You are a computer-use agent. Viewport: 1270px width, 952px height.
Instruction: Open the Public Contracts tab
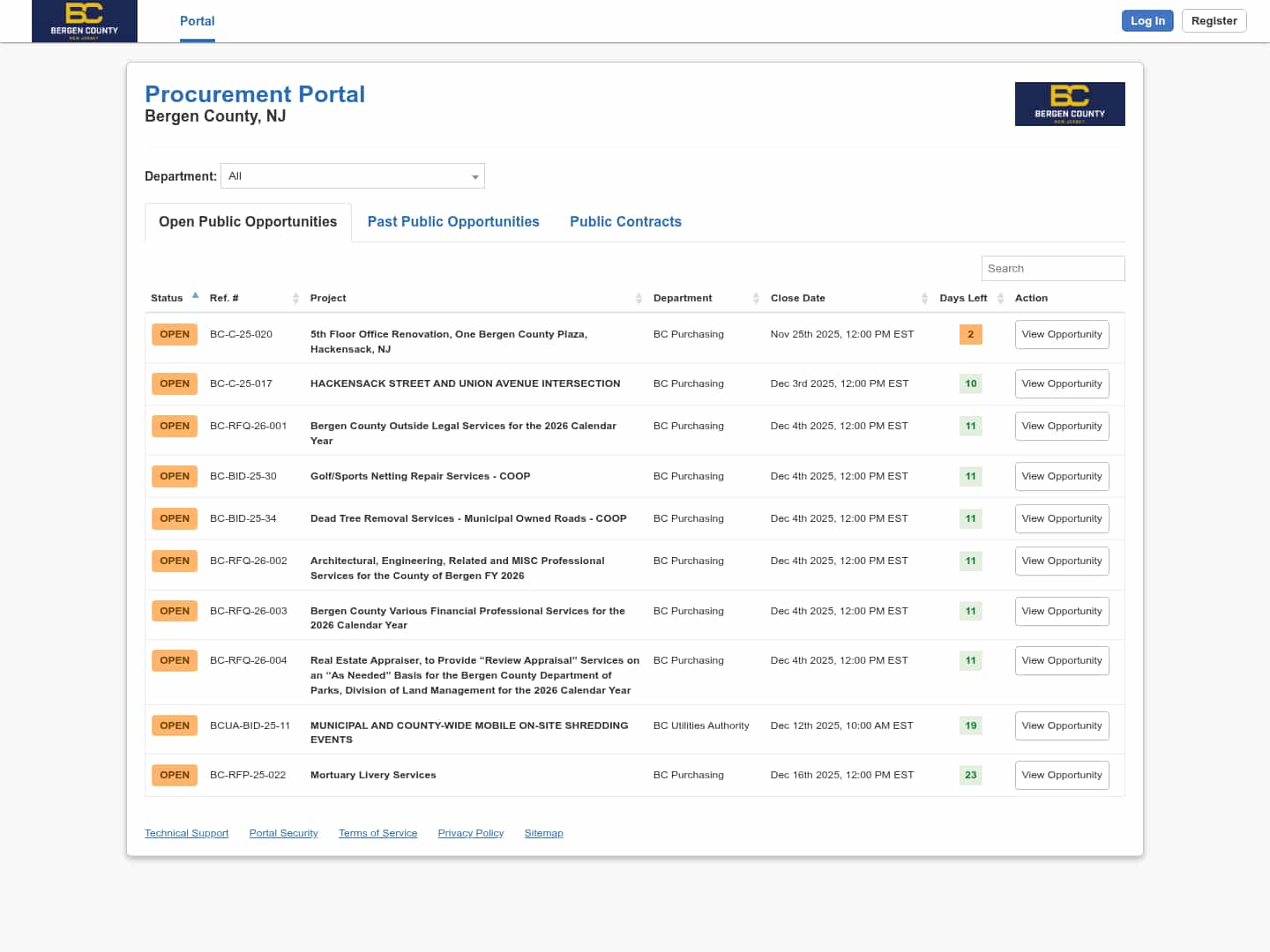coord(625,222)
